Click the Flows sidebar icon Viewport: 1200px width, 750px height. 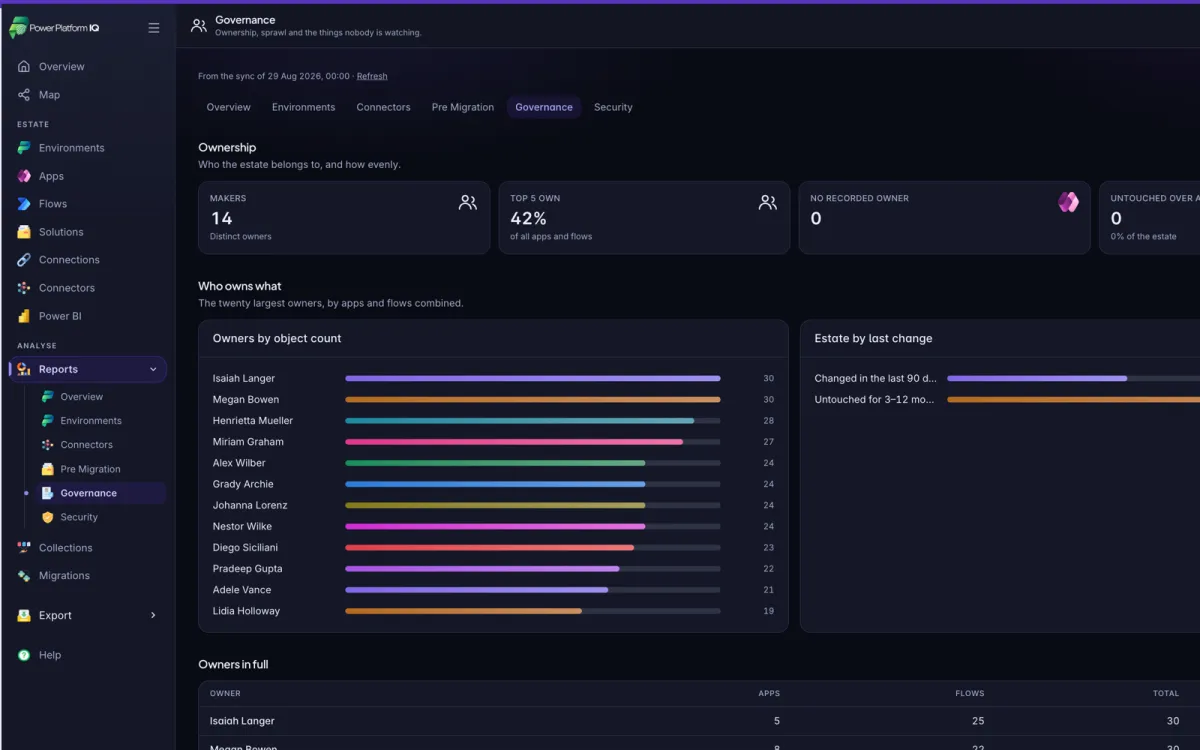tap(24, 204)
